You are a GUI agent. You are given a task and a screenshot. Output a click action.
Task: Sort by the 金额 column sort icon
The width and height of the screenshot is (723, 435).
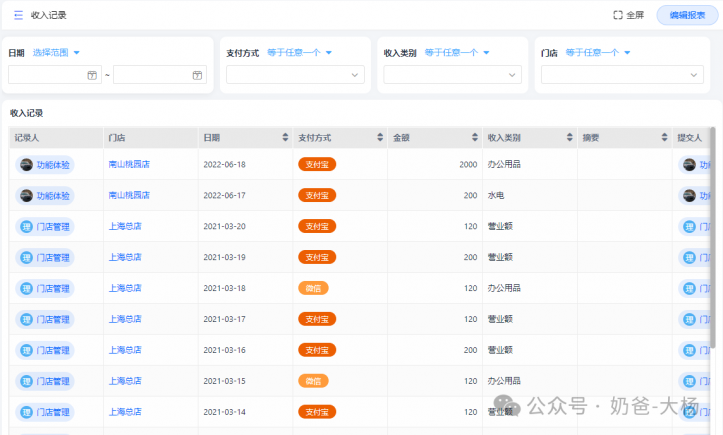click(475, 137)
